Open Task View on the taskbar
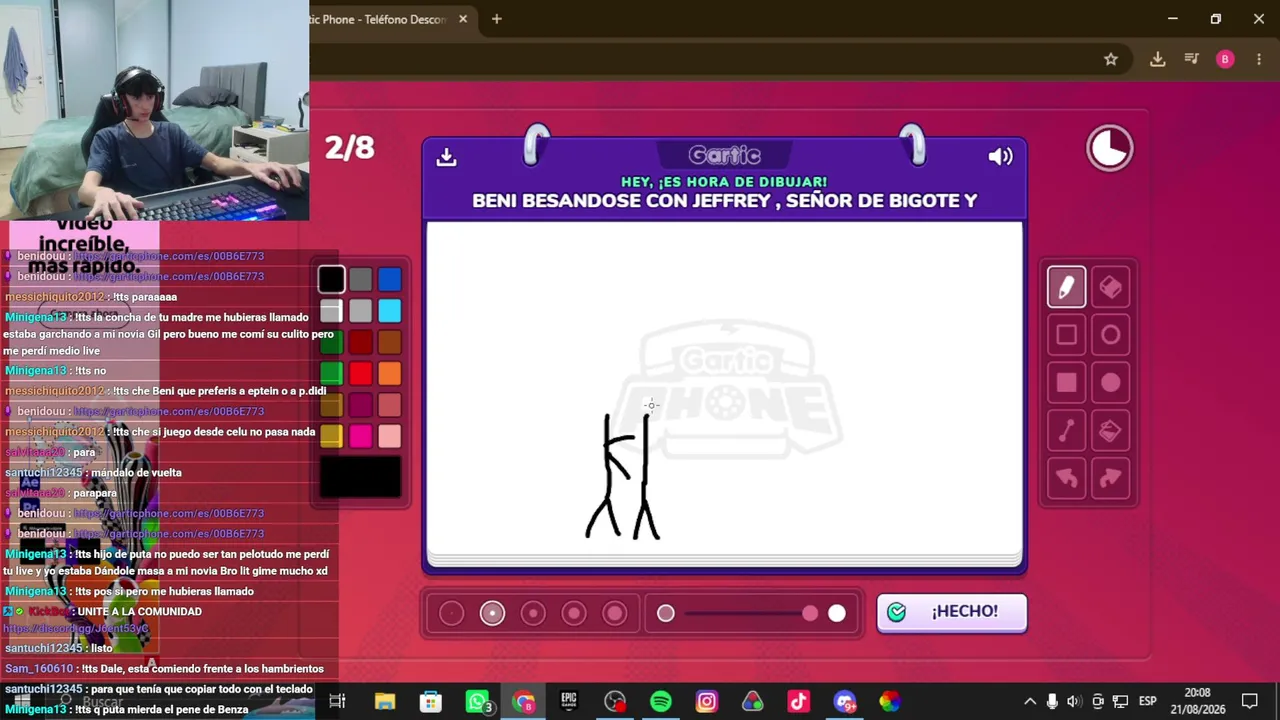This screenshot has width=1280, height=720. pos(337,702)
